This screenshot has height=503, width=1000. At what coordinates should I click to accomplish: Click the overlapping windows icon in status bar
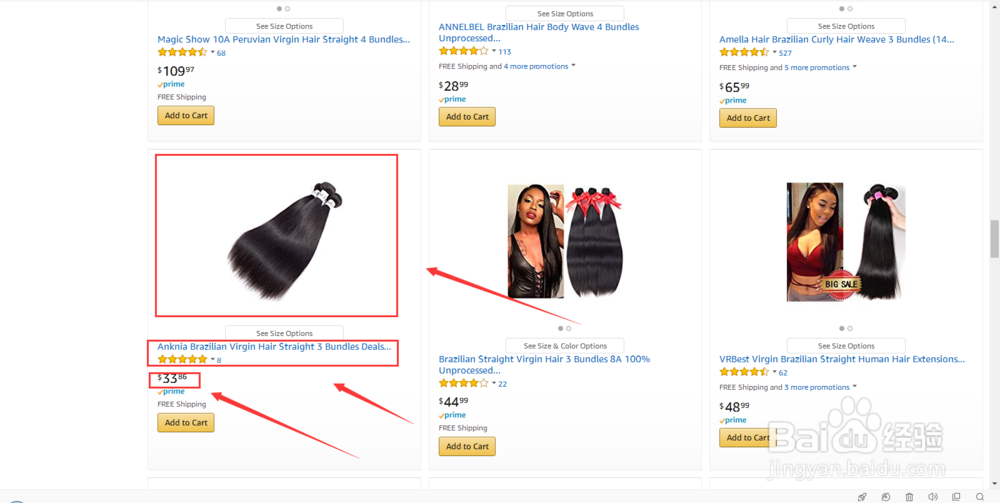(x=957, y=497)
